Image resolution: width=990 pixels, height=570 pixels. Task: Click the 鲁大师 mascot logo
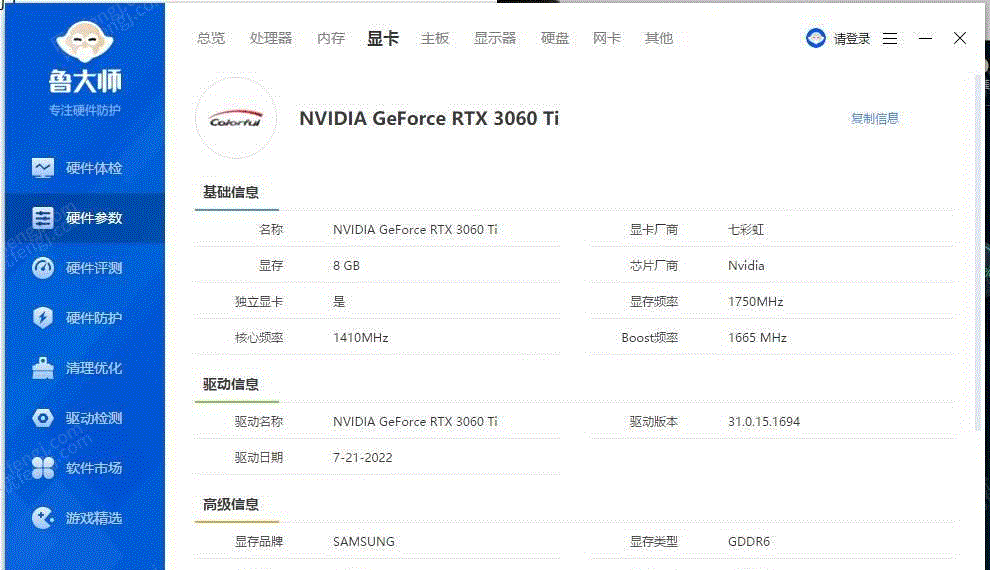85,42
